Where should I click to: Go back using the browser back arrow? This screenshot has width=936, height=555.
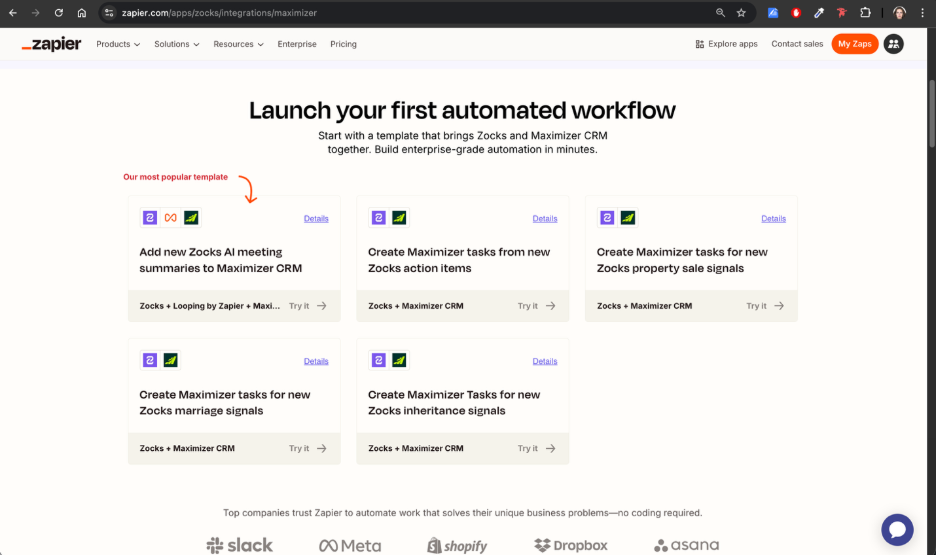pos(13,13)
